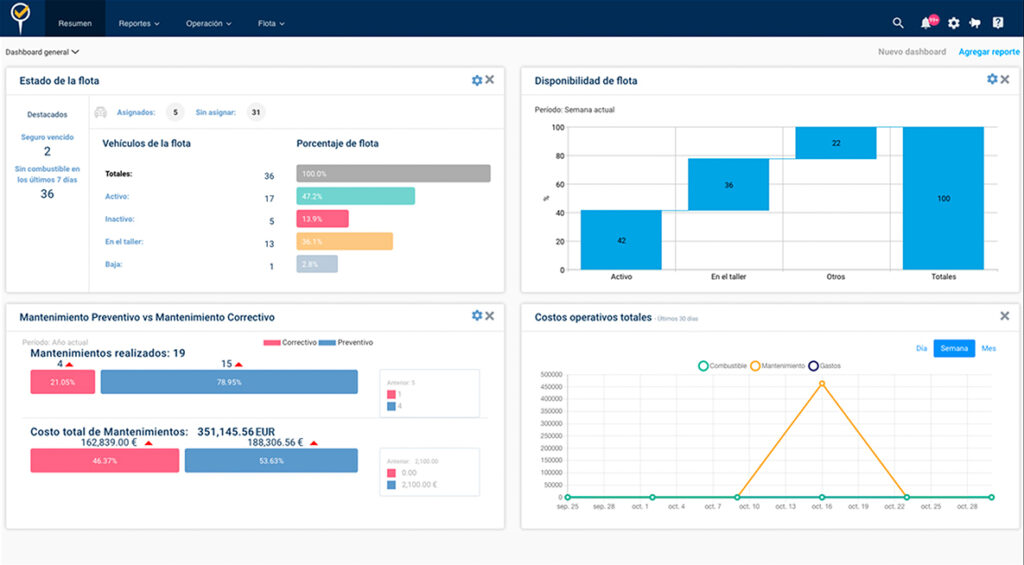
Task: Open Disponibilidad de flota widget settings gear
Action: 992,79
